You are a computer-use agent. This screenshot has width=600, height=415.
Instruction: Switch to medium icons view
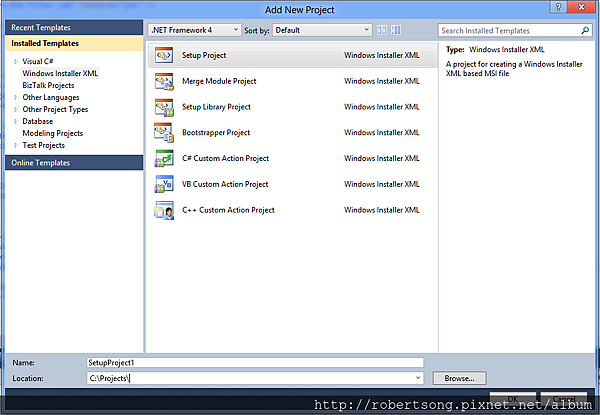point(396,30)
